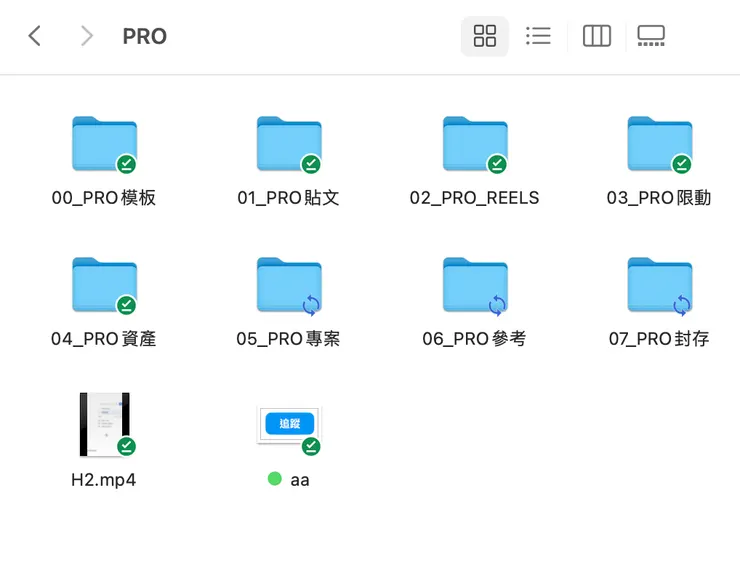Click the synced checkmark on 03_PRO限動
The image size is (740, 579).
pyautogui.click(x=681, y=164)
